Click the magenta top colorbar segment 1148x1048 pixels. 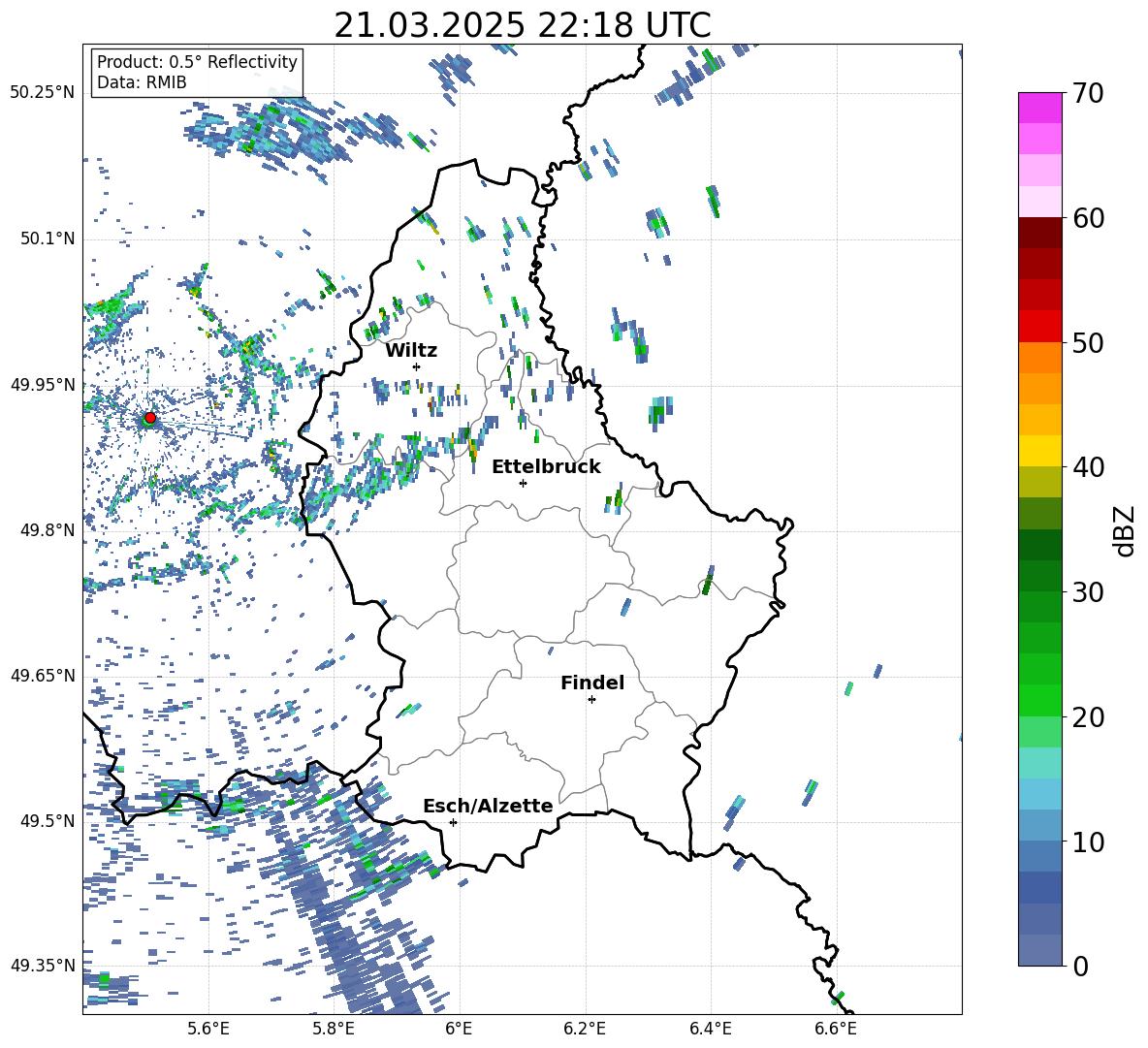[1039, 108]
